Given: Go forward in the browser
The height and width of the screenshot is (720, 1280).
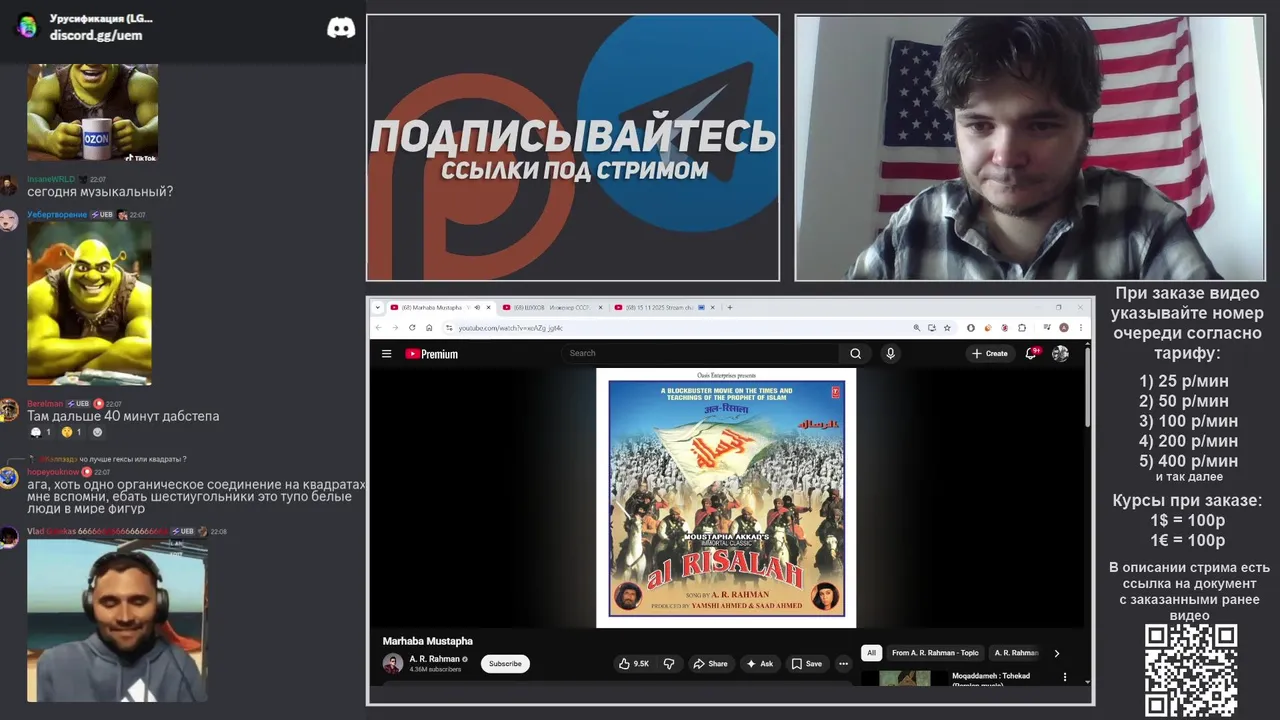Looking at the screenshot, I should tap(395, 328).
